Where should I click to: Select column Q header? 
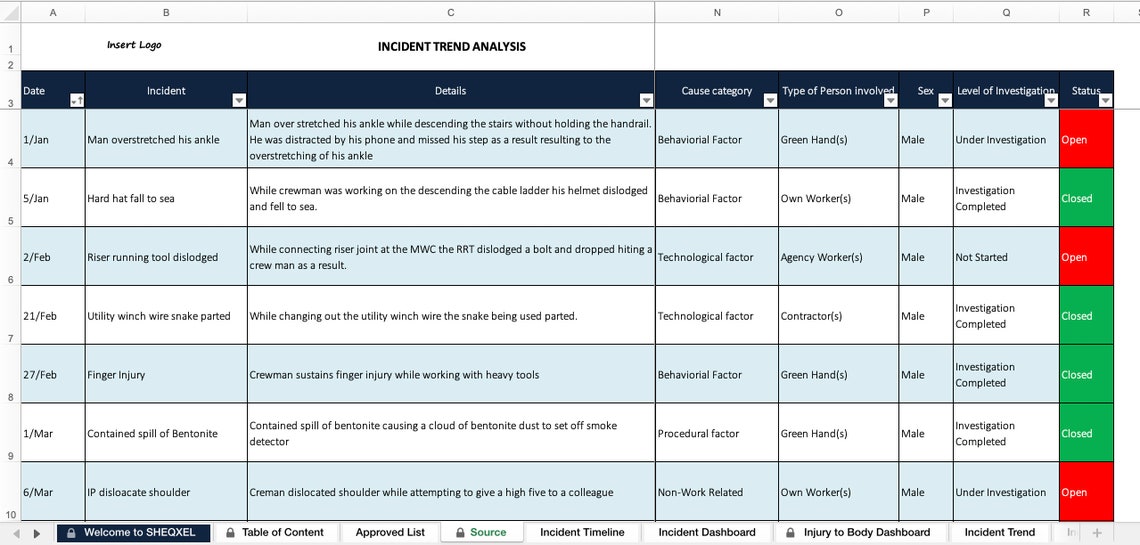click(x=1006, y=12)
